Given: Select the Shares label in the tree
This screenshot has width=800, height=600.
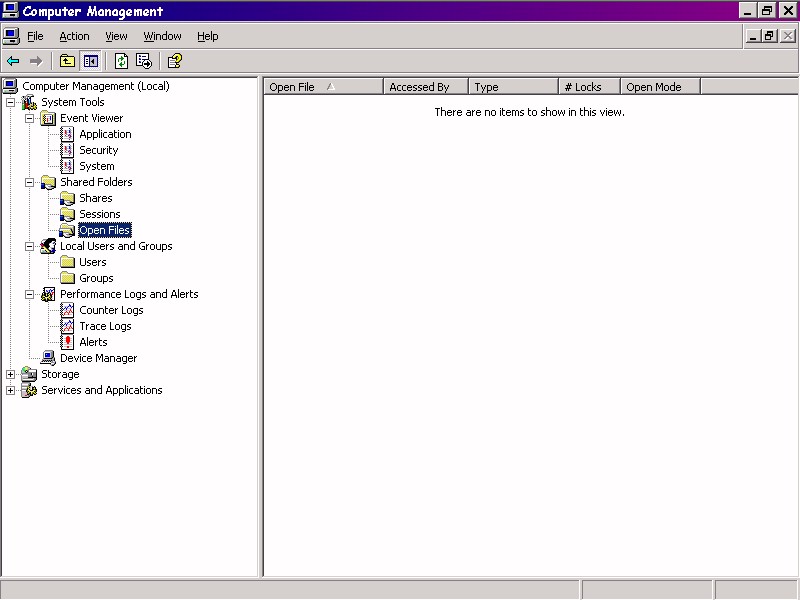Looking at the screenshot, I should point(96,198).
